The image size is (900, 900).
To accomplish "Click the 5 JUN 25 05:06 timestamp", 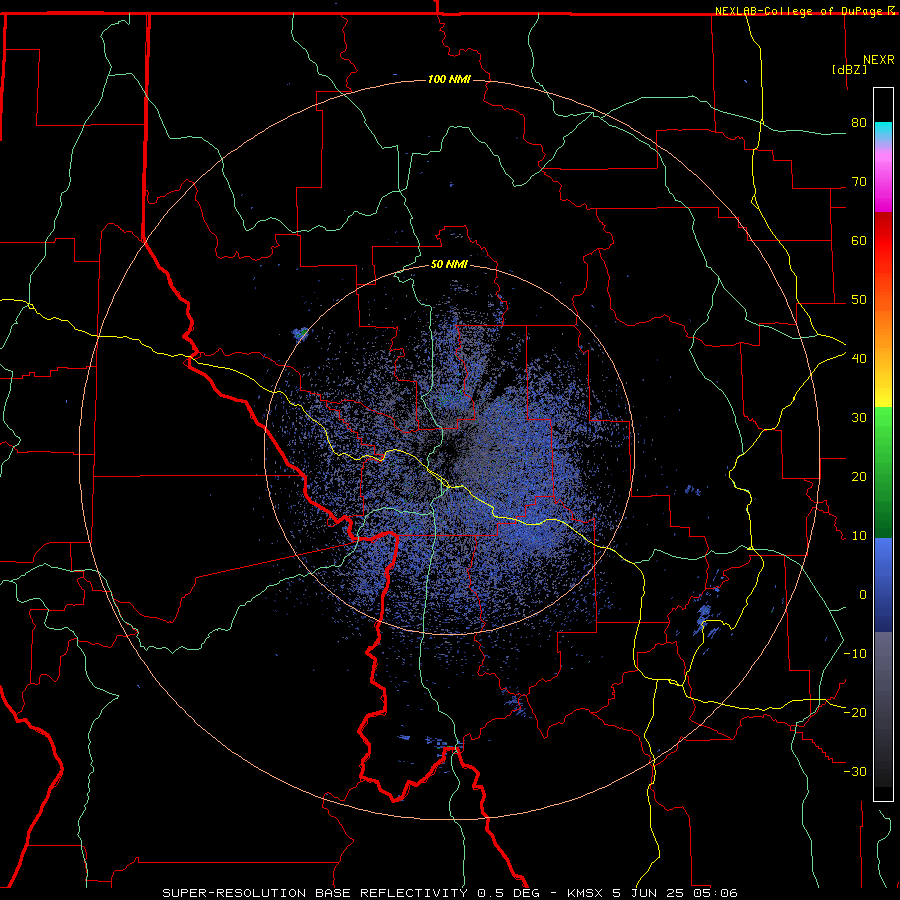I will (x=674, y=893).
